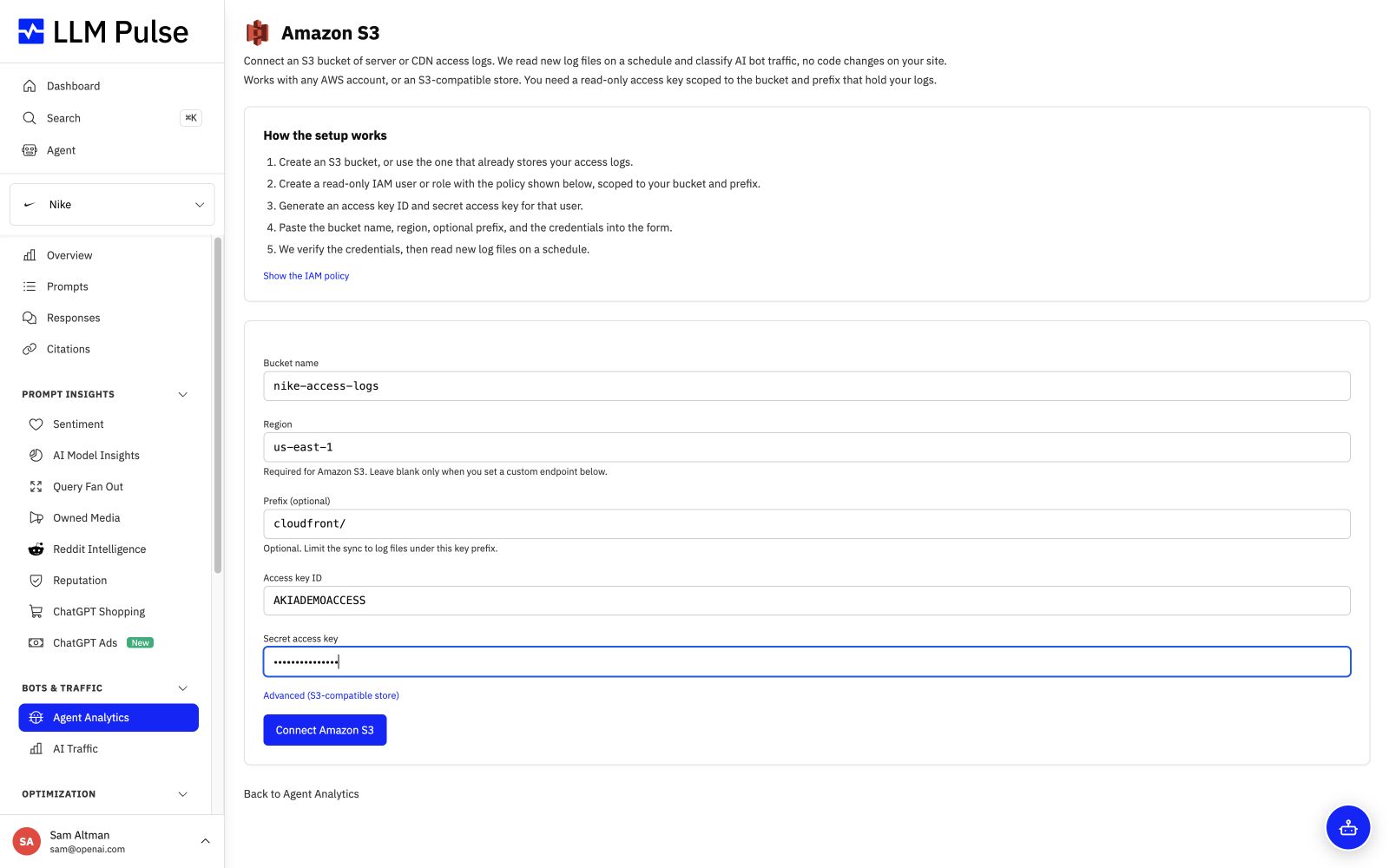The height and width of the screenshot is (868, 1389).
Task: Focus the Secret access key field
Action: click(806, 661)
